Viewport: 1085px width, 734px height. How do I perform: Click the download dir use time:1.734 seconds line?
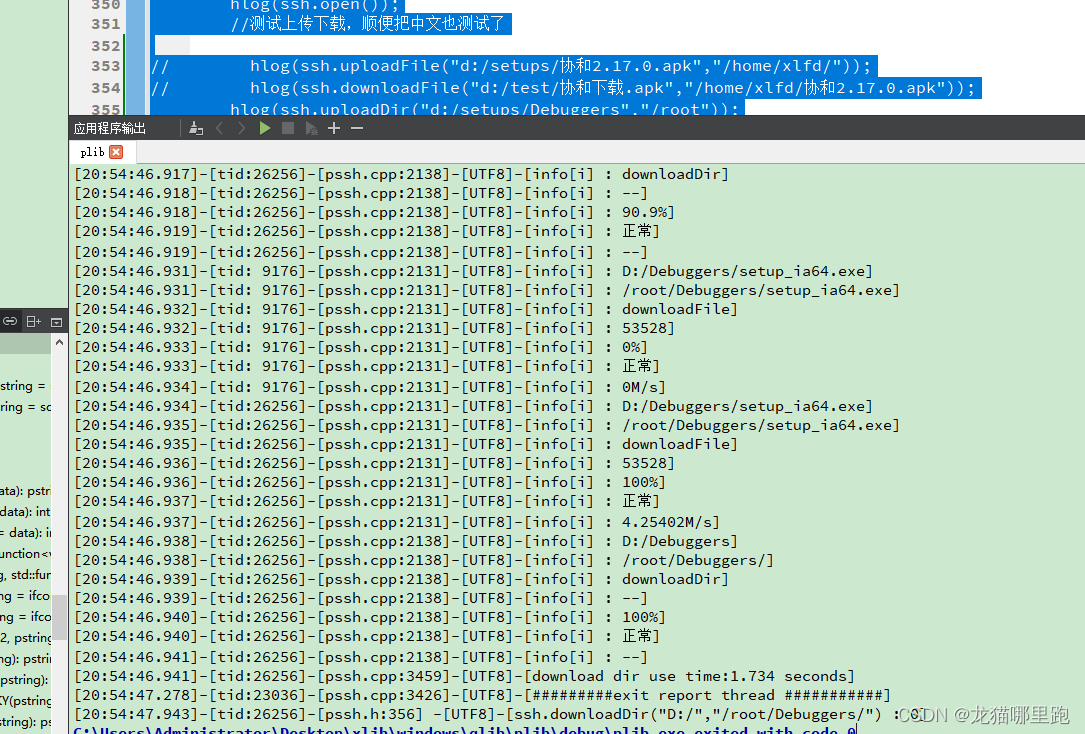(465, 676)
